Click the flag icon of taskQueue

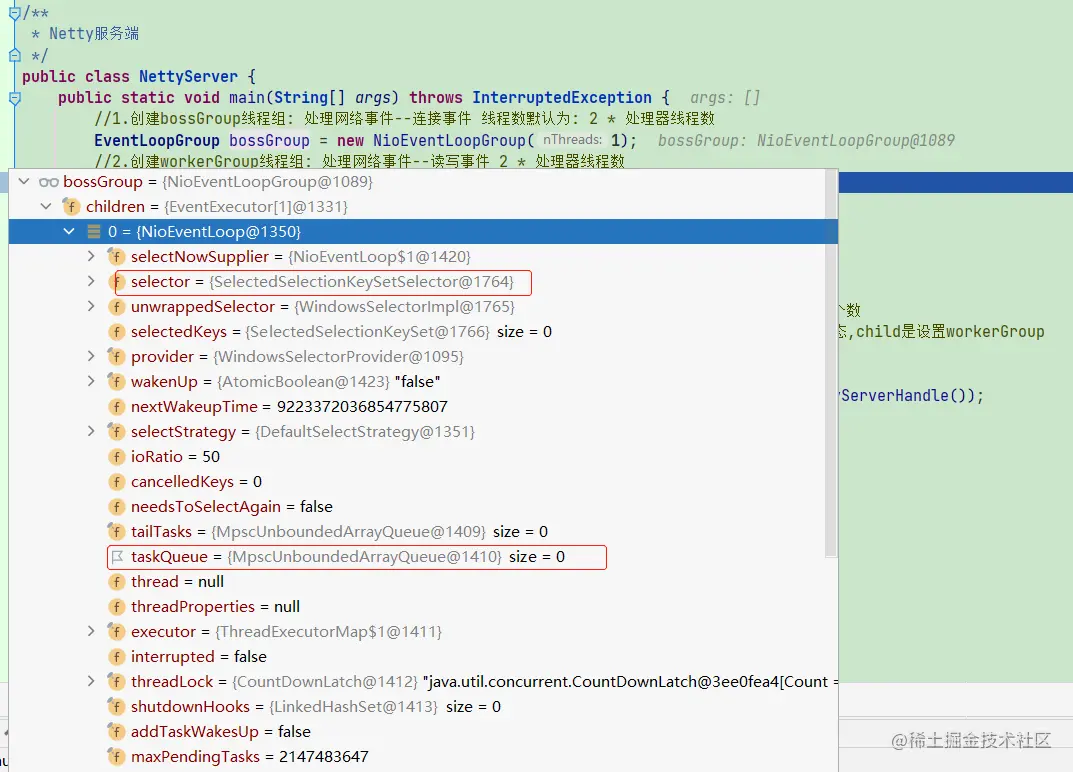[x=117, y=556]
